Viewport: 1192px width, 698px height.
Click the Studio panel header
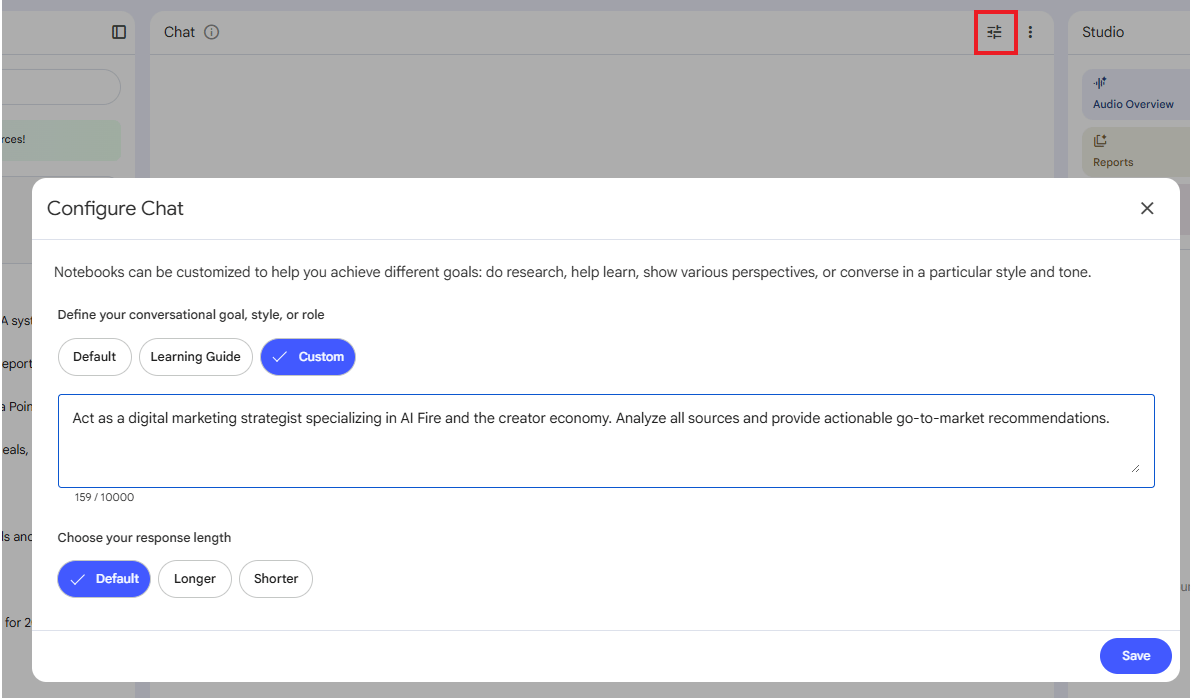pos(1102,31)
